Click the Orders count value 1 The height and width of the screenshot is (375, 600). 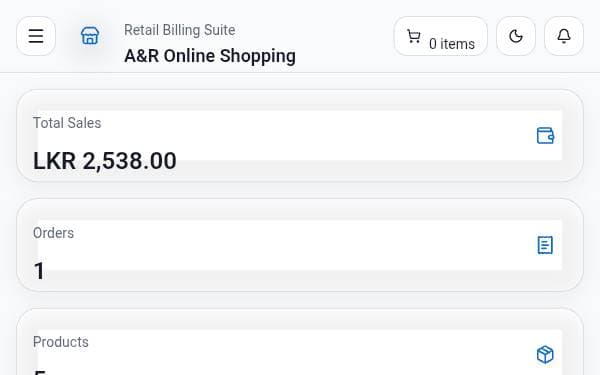[x=39, y=271]
